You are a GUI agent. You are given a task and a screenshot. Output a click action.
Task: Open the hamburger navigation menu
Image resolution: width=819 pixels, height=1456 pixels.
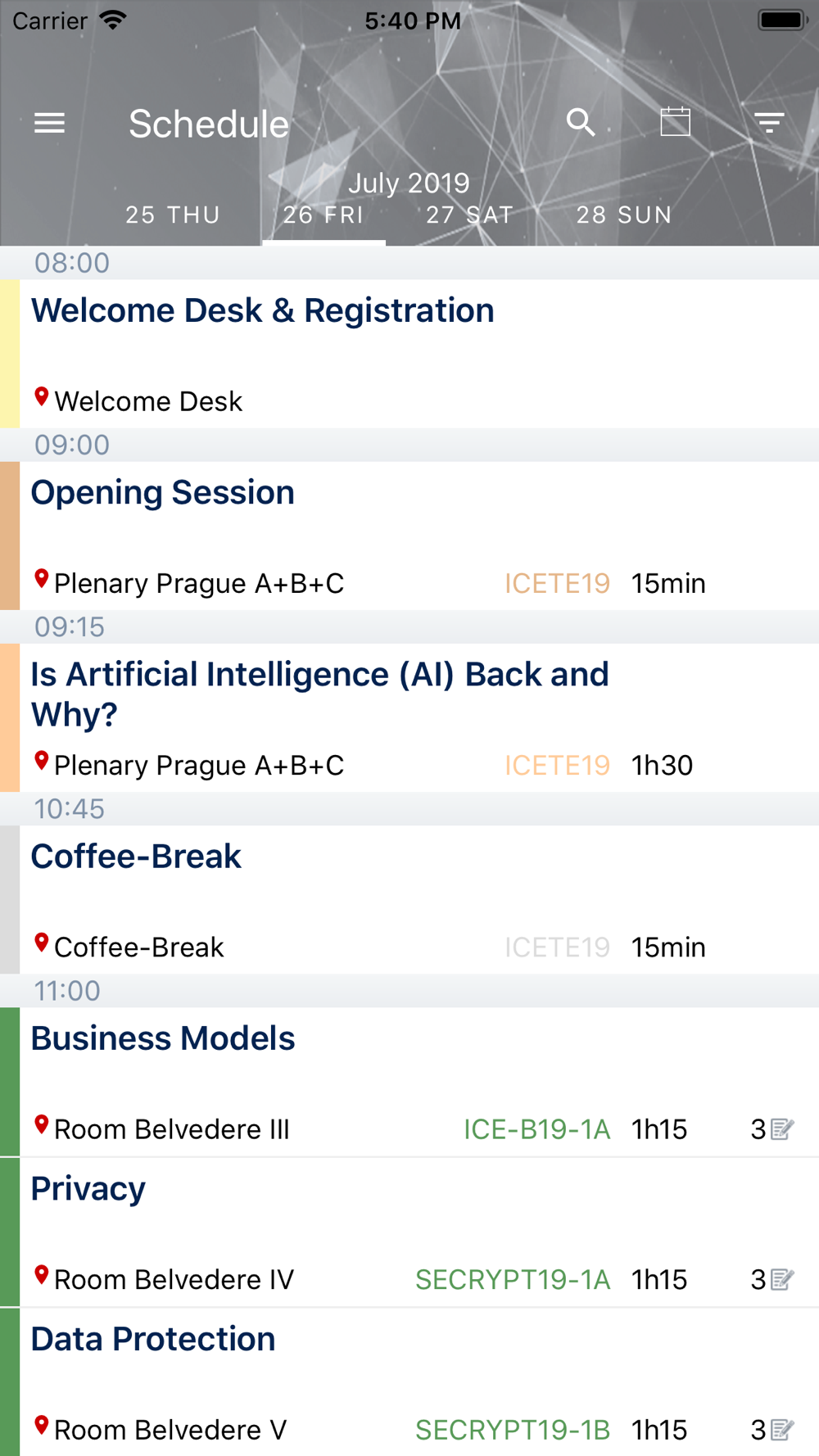(x=49, y=124)
